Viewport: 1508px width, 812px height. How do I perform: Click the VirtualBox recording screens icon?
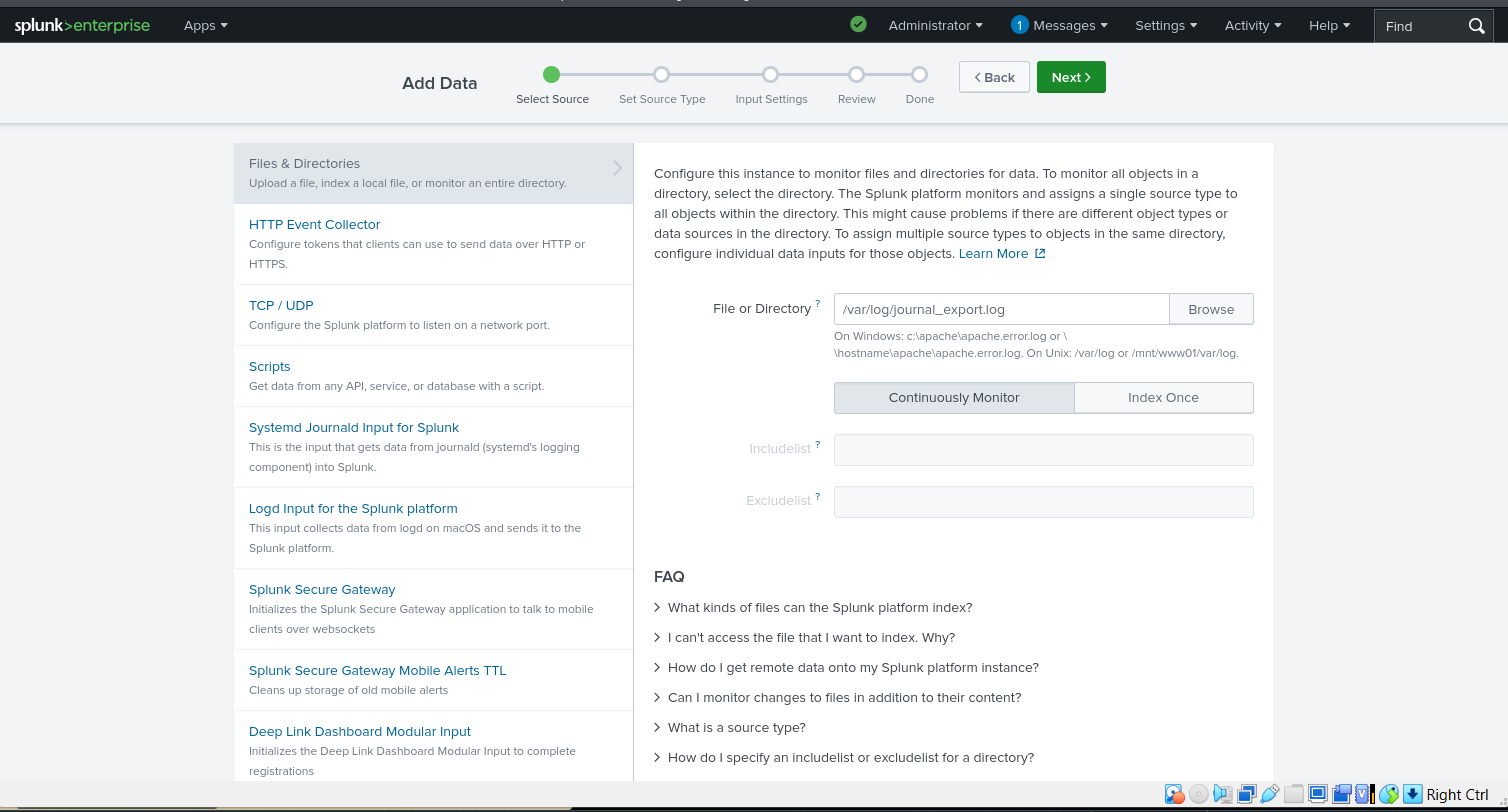coord(1341,794)
